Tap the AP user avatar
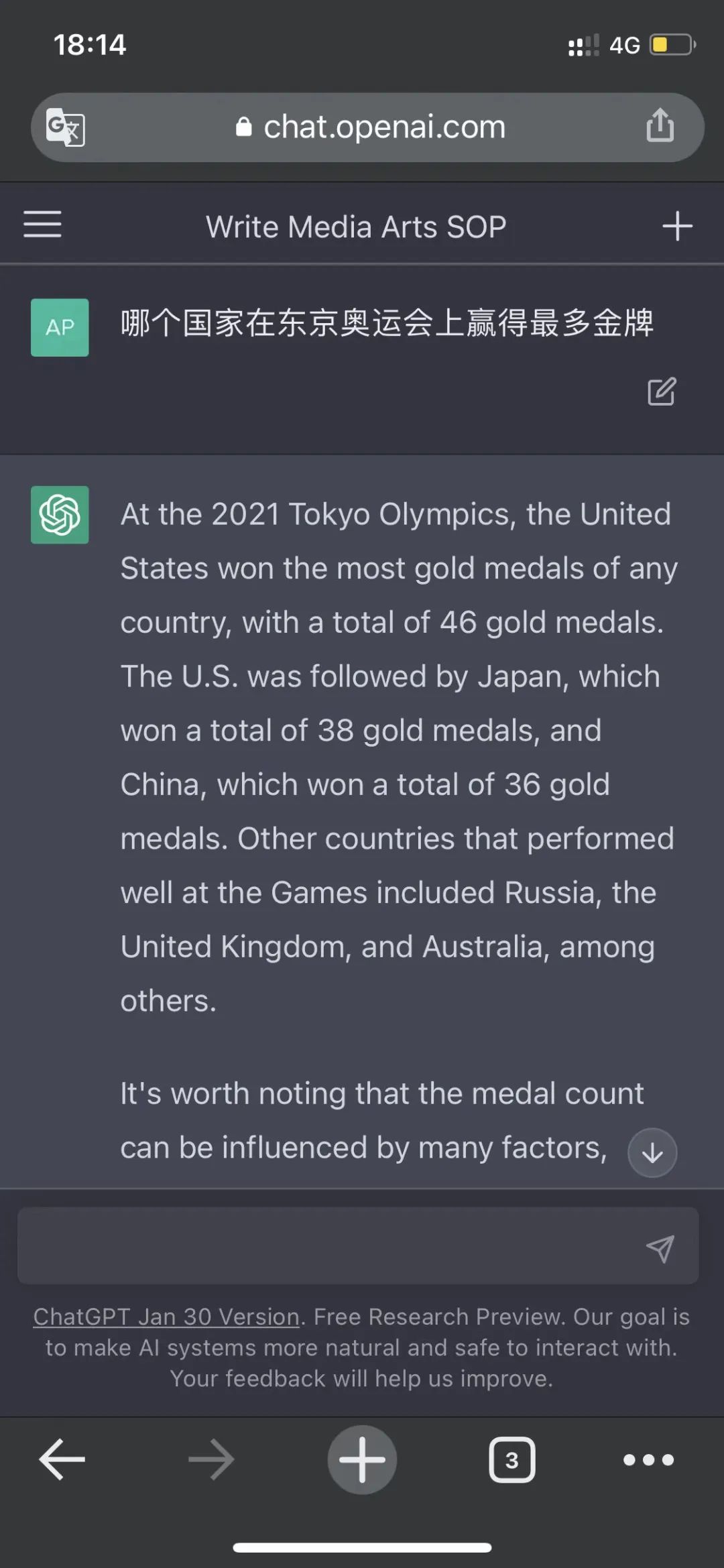Screen dimensions: 724x1568 60,327
